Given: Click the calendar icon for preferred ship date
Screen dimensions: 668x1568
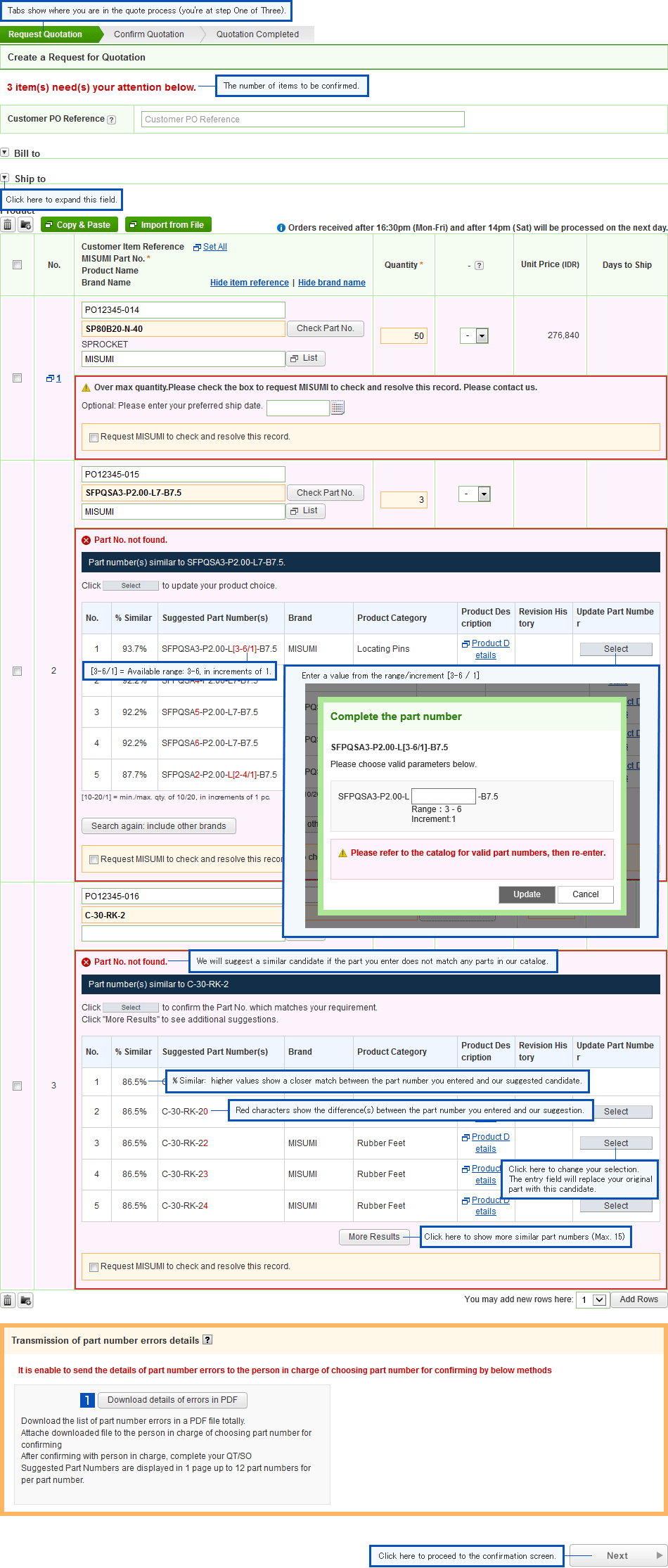Looking at the screenshot, I should [x=338, y=407].
